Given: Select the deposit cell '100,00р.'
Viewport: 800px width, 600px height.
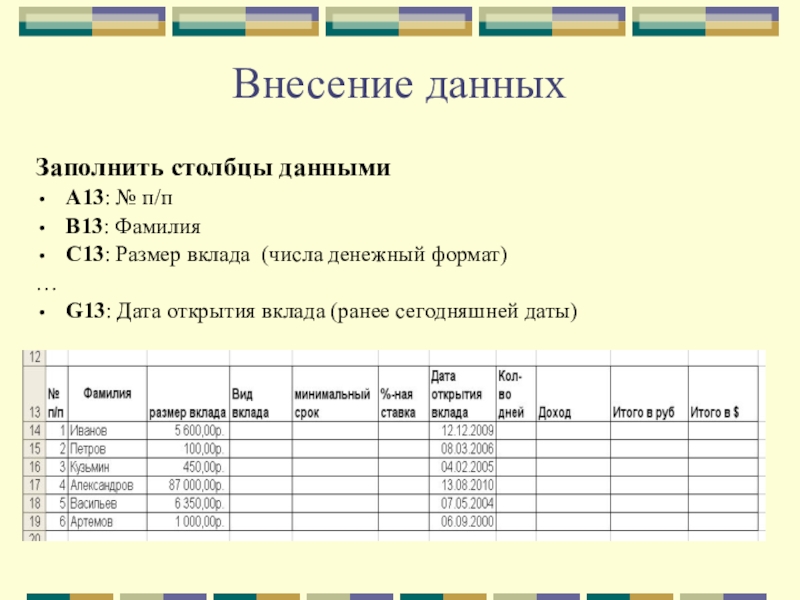Looking at the screenshot, I should point(188,448).
